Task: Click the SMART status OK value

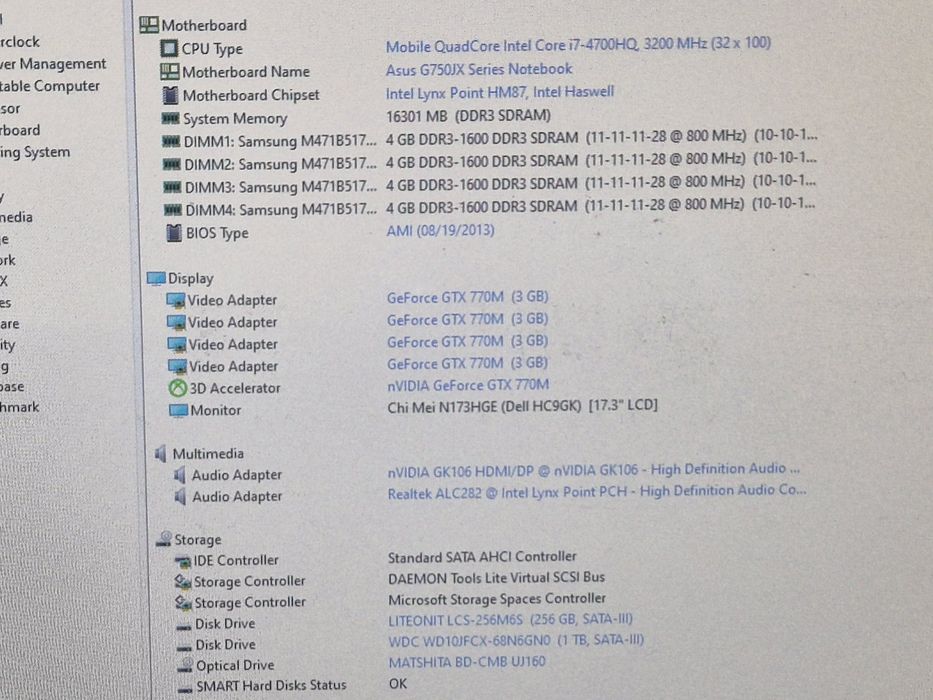Action: tap(398, 683)
